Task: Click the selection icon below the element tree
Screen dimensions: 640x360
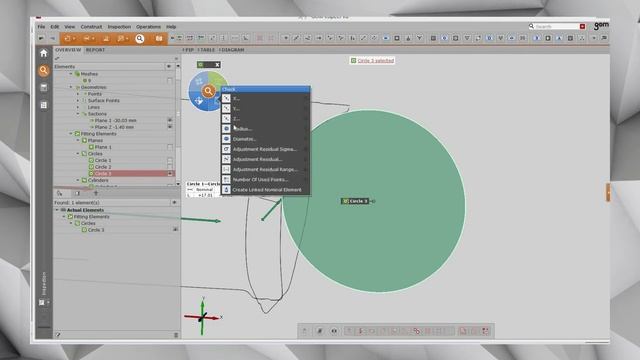Action: pyautogui.click(x=60, y=193)
